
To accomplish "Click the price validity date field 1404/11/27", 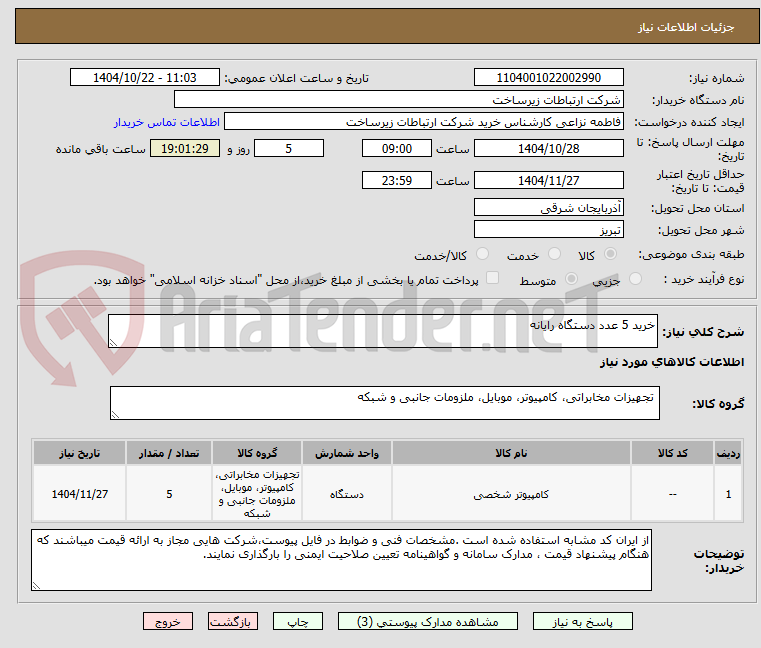I will [x=548, y=181].
